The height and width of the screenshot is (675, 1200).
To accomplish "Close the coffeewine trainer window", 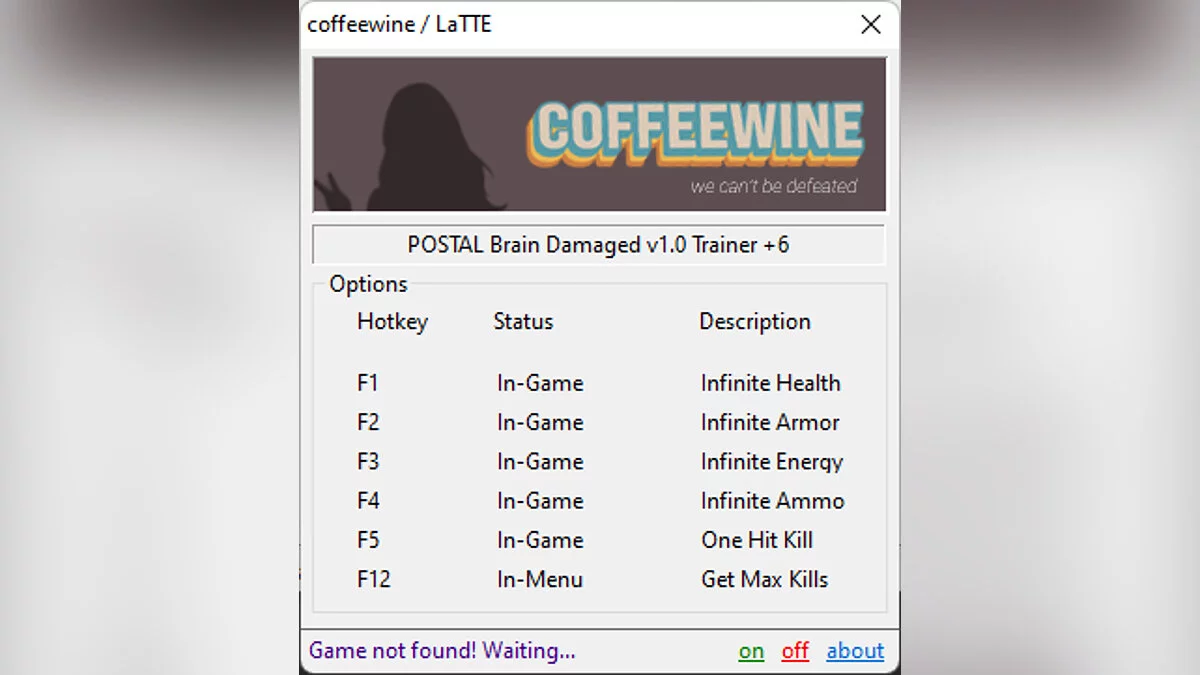I will 871,25.
